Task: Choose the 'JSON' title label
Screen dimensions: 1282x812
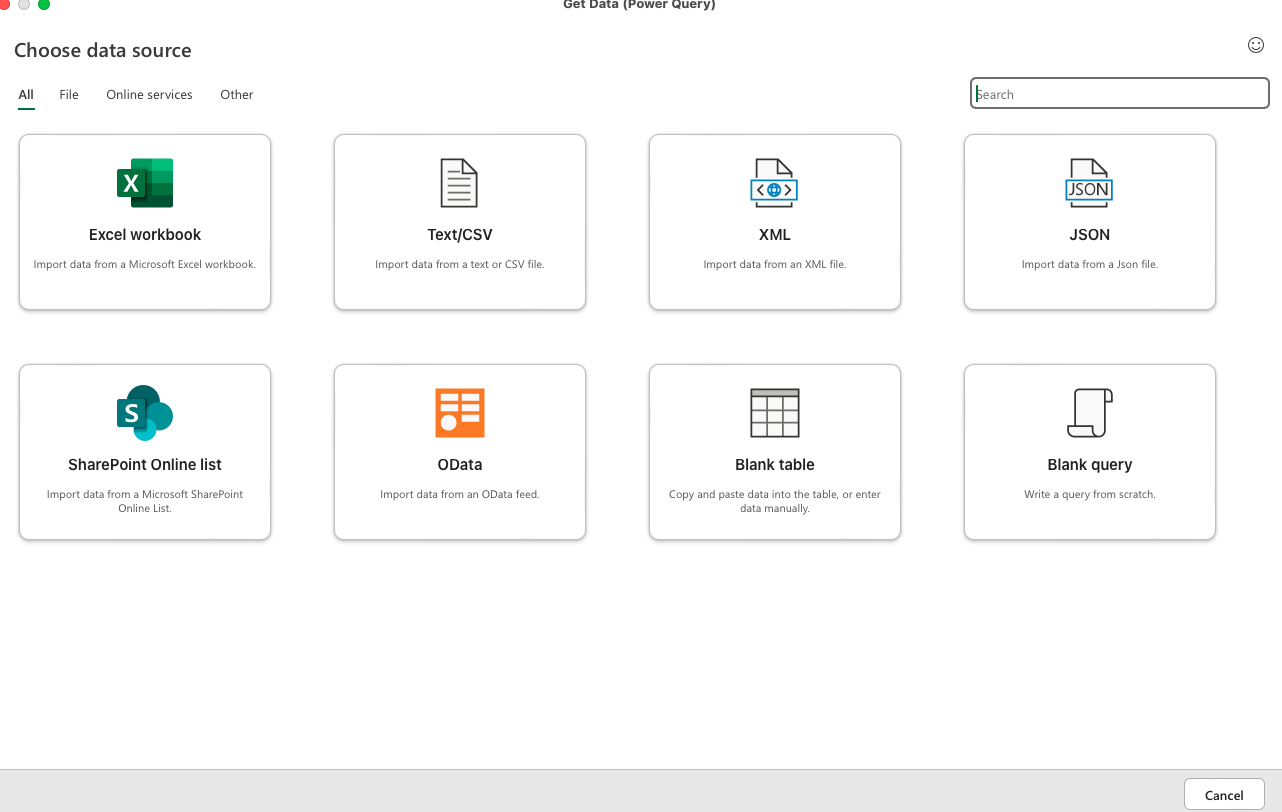Action: [x=1090, y=235]
